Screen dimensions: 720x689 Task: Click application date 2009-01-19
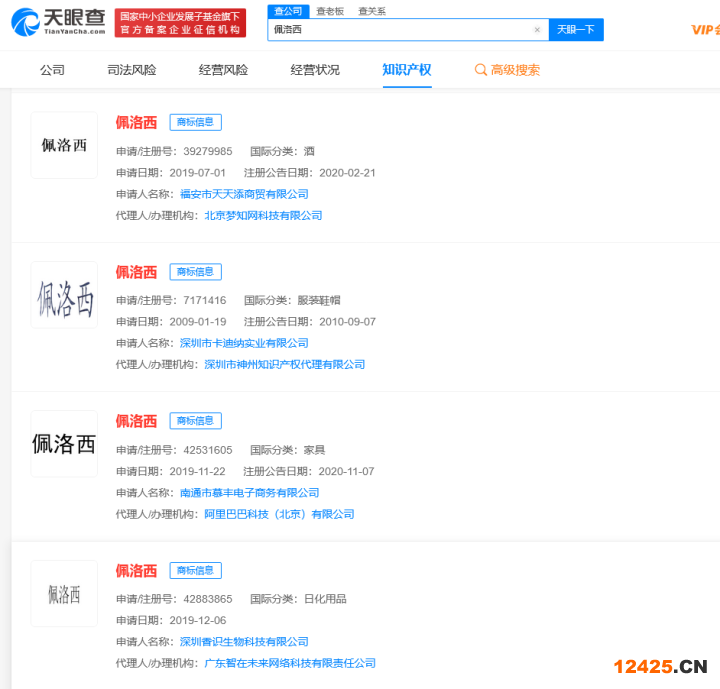click(x=198, y=322)
